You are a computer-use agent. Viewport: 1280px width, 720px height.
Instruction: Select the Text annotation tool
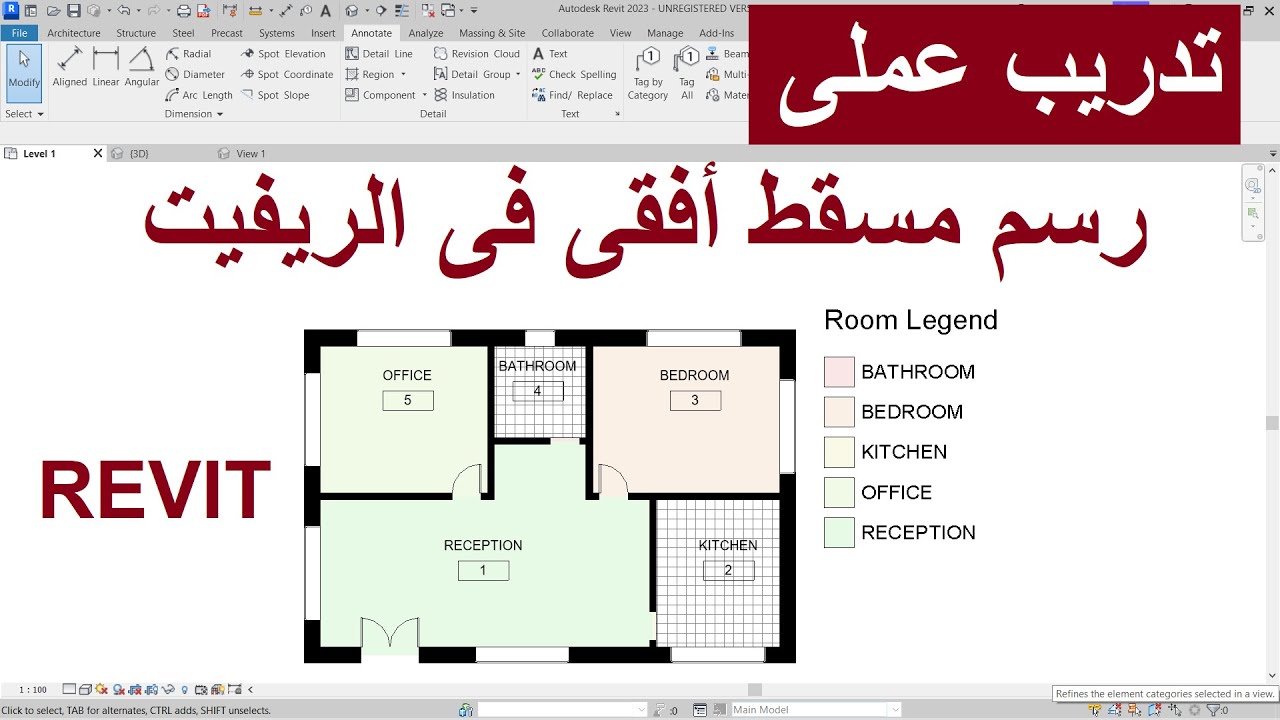550,54
